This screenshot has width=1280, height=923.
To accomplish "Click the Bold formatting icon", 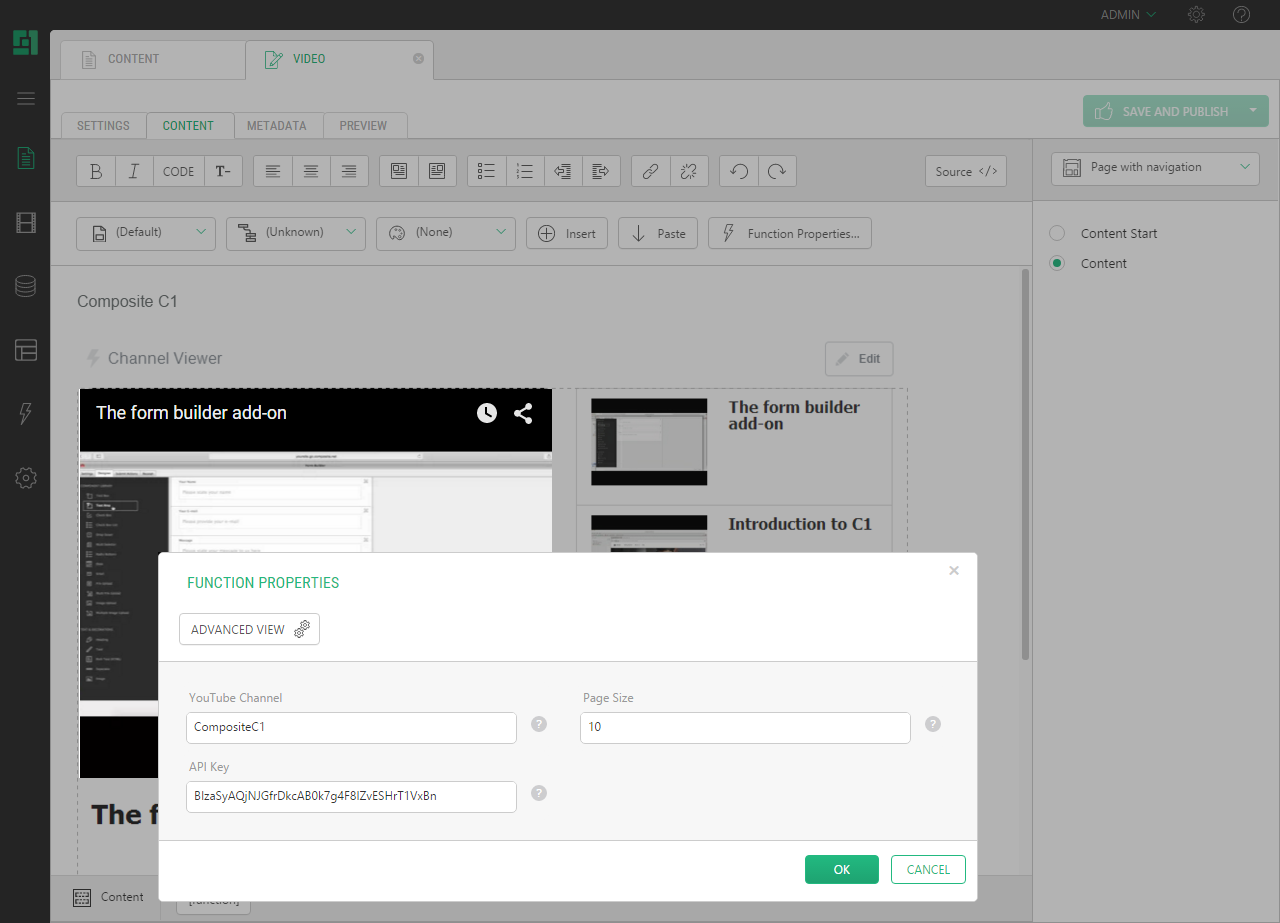I will pos(96,171).
